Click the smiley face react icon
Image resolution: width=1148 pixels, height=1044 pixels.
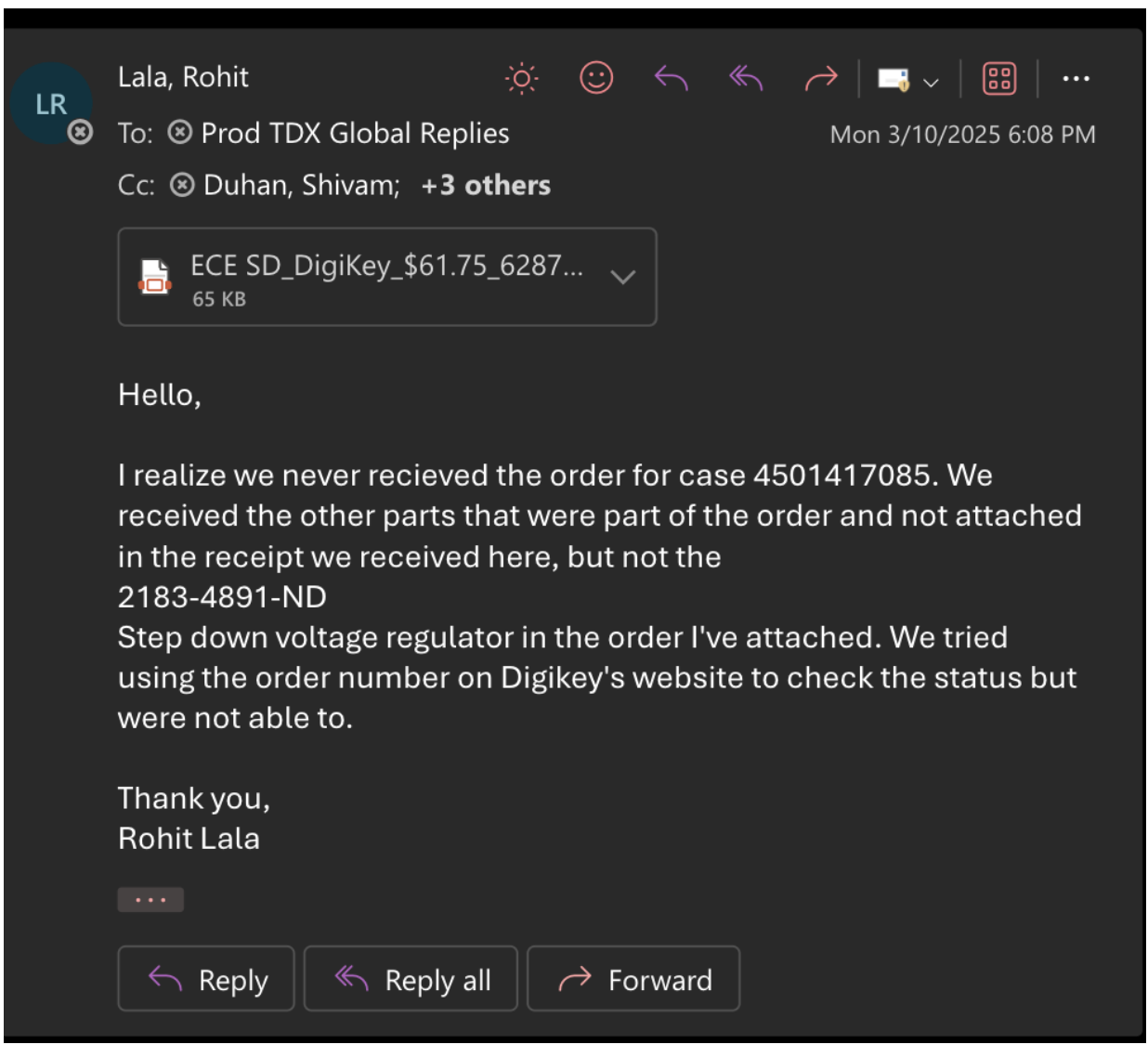coord(596,78)
